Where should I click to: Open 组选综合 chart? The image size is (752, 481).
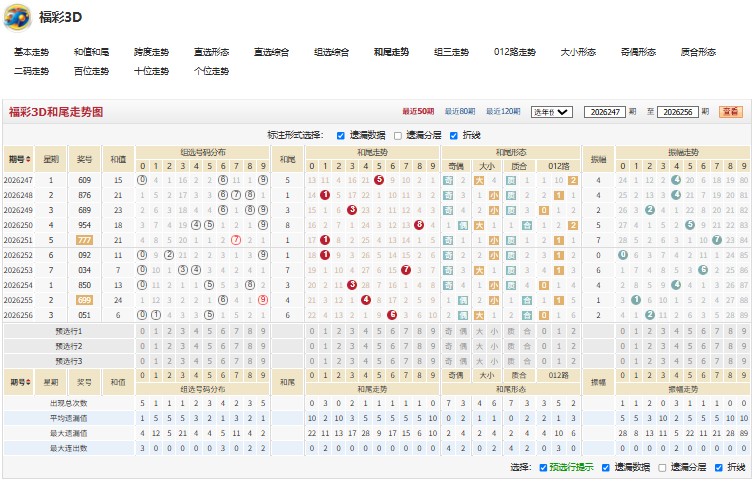(331, 52)
